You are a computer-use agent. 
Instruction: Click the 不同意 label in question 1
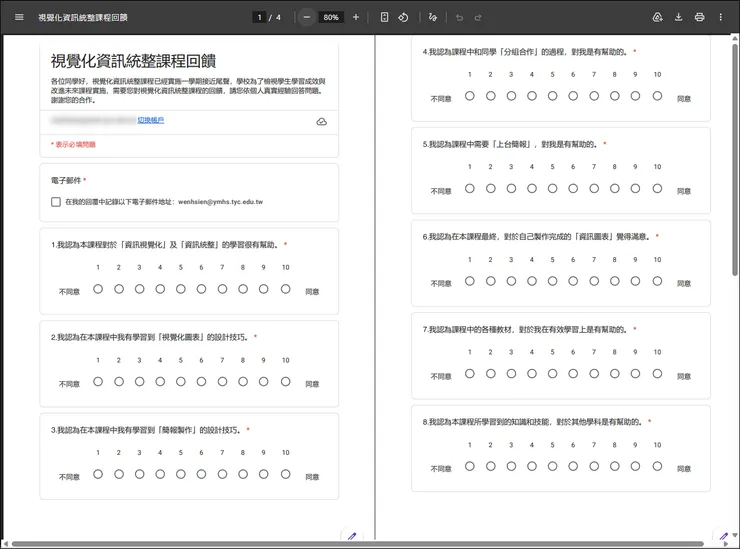click(x=69, y=292)
